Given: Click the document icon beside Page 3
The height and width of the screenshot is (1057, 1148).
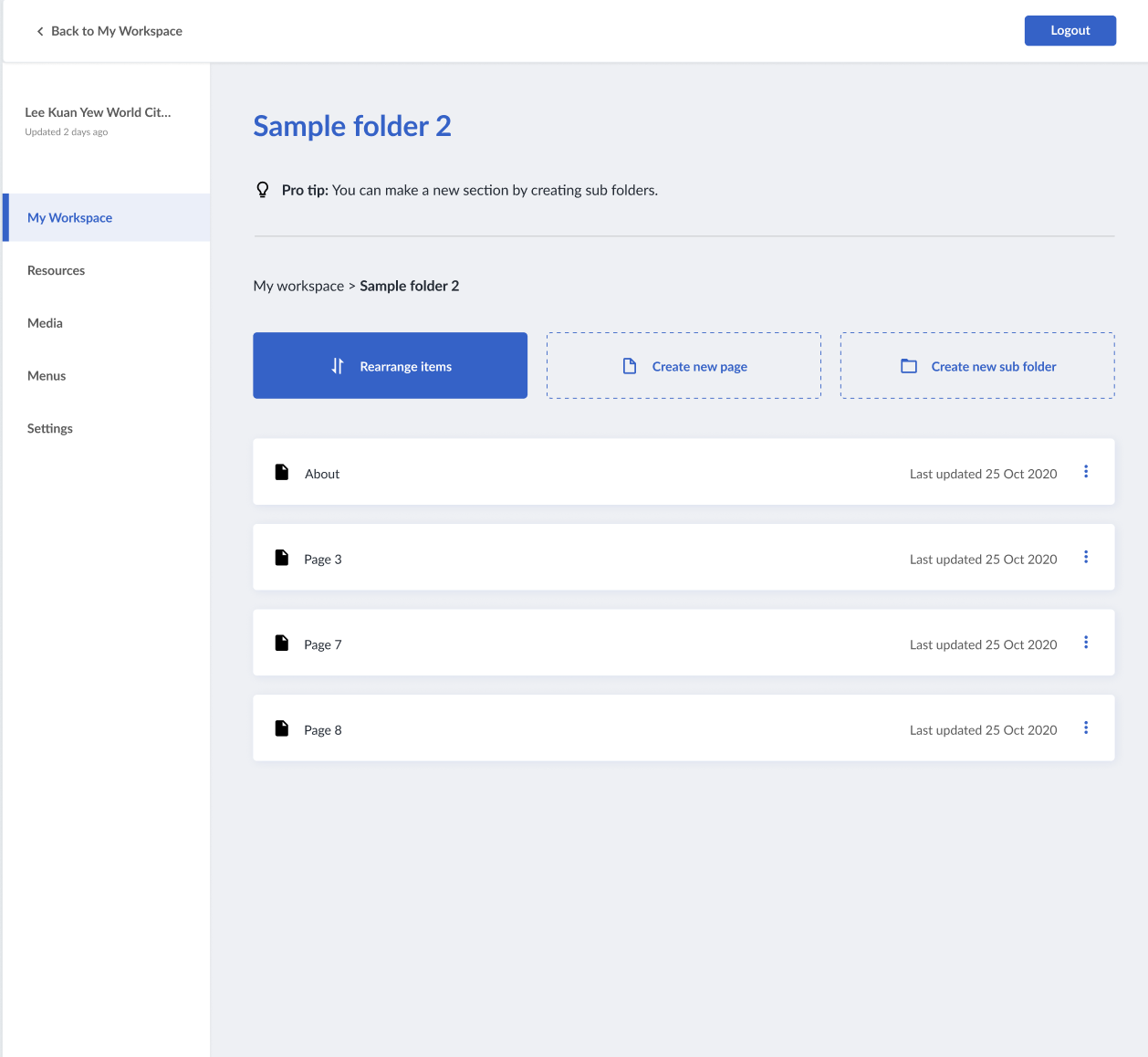Looking at the screenshot, I should click(281, 558).
